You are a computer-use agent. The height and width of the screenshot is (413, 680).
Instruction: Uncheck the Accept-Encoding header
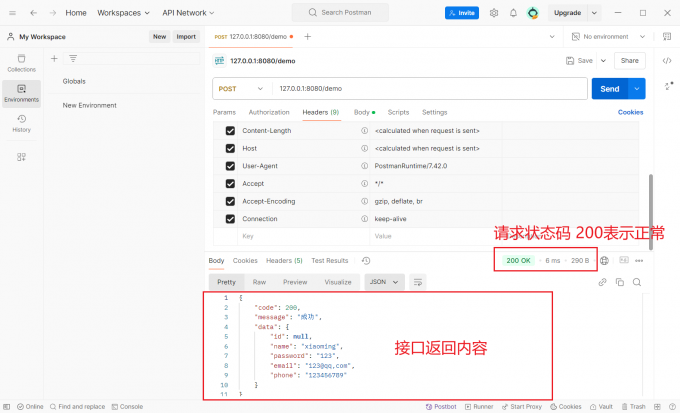[x=230, y=201]
